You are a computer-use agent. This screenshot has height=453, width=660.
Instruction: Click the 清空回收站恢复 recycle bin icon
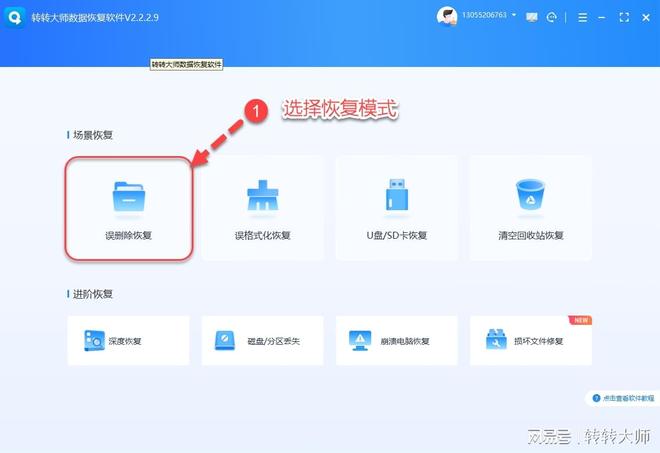click(530, 195)
